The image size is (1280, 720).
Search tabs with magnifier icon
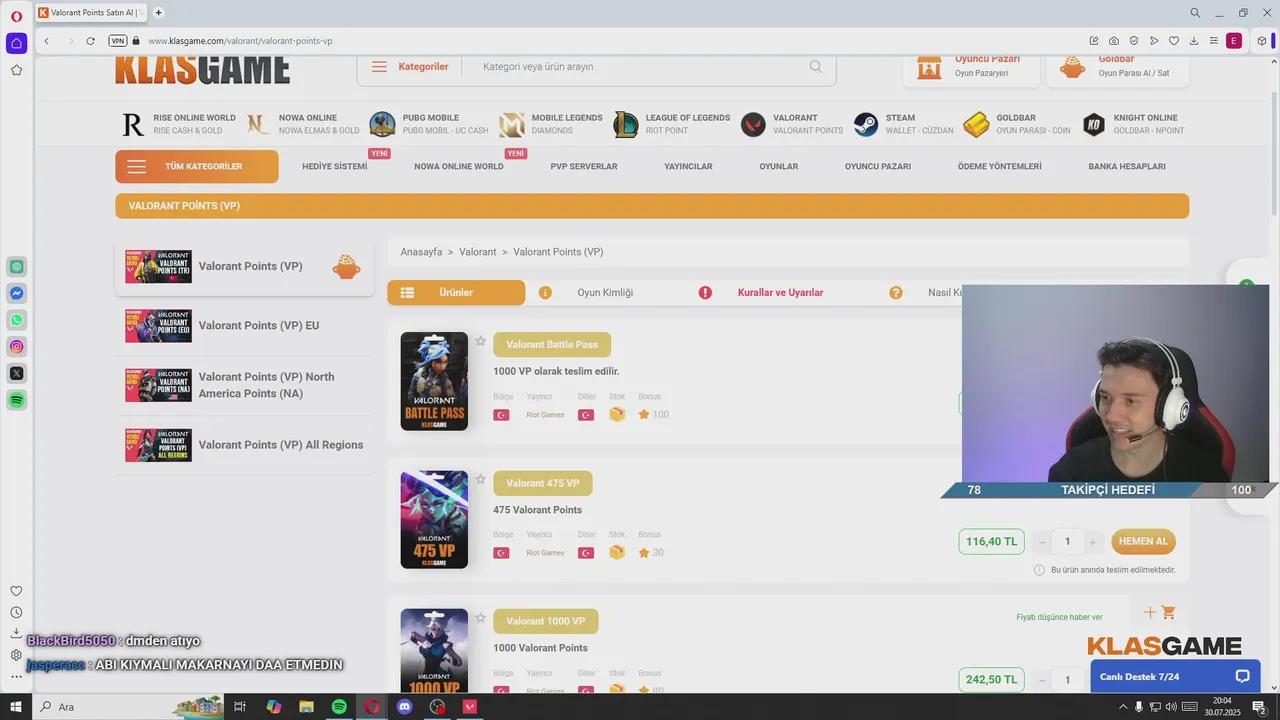point(1195,13)
